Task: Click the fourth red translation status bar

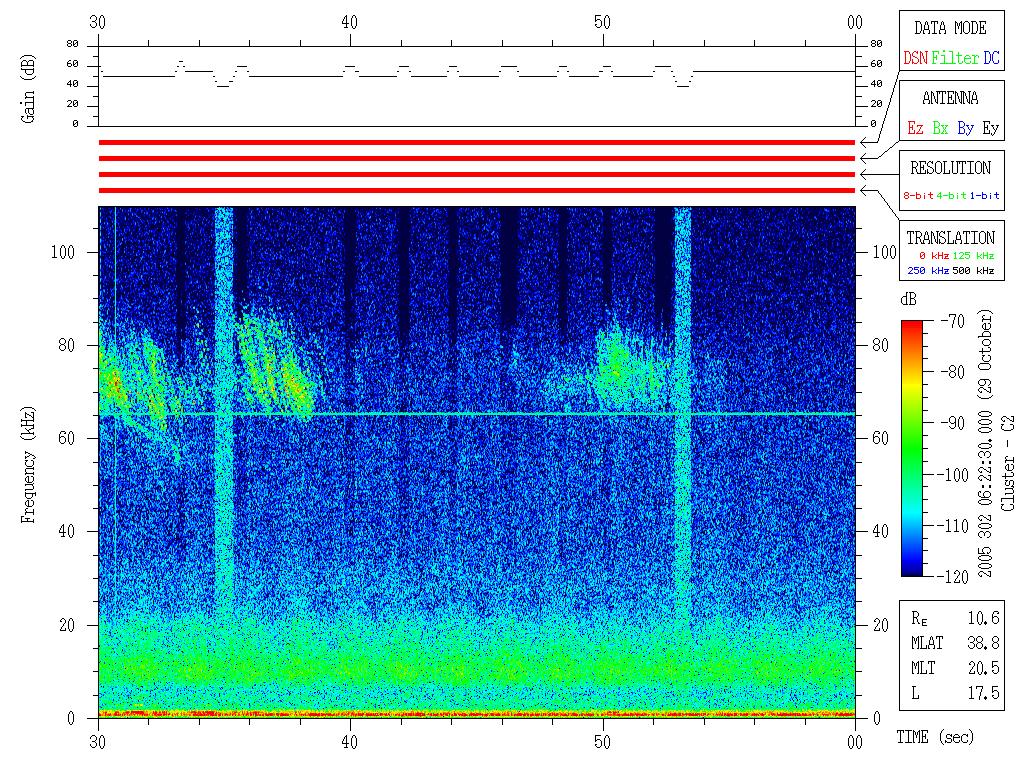Action: tap(477, 191)
